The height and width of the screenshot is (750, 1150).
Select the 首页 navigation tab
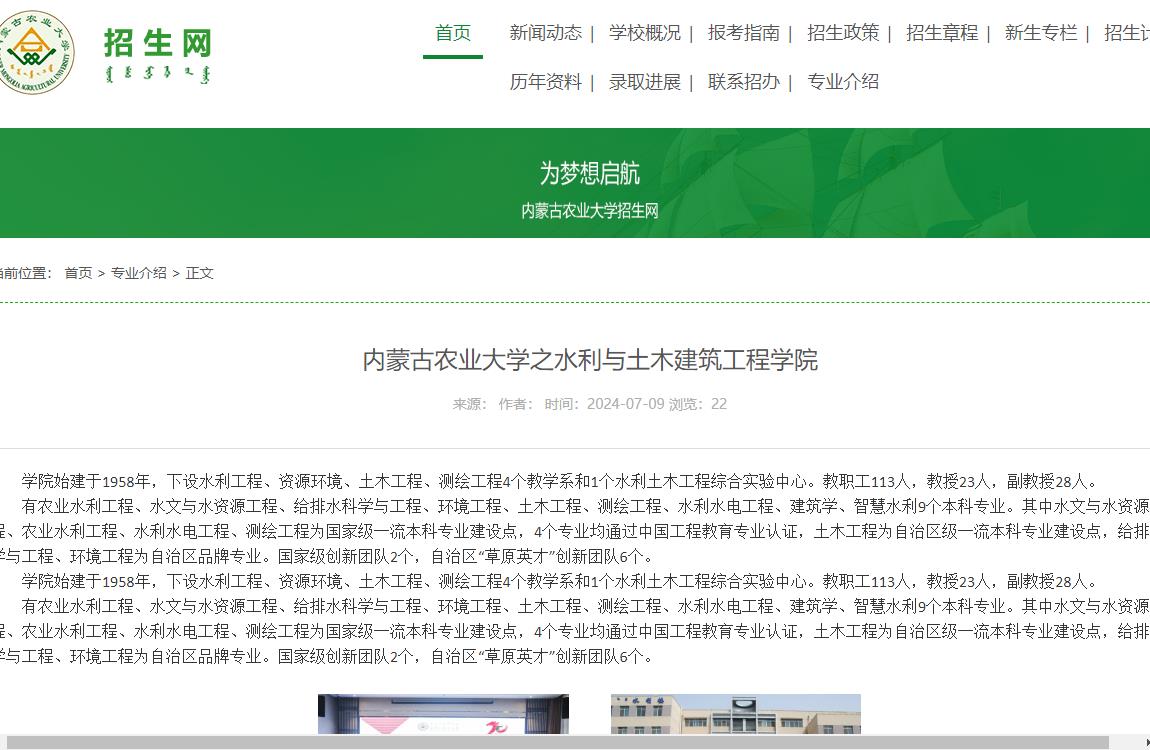click(453, 33)
